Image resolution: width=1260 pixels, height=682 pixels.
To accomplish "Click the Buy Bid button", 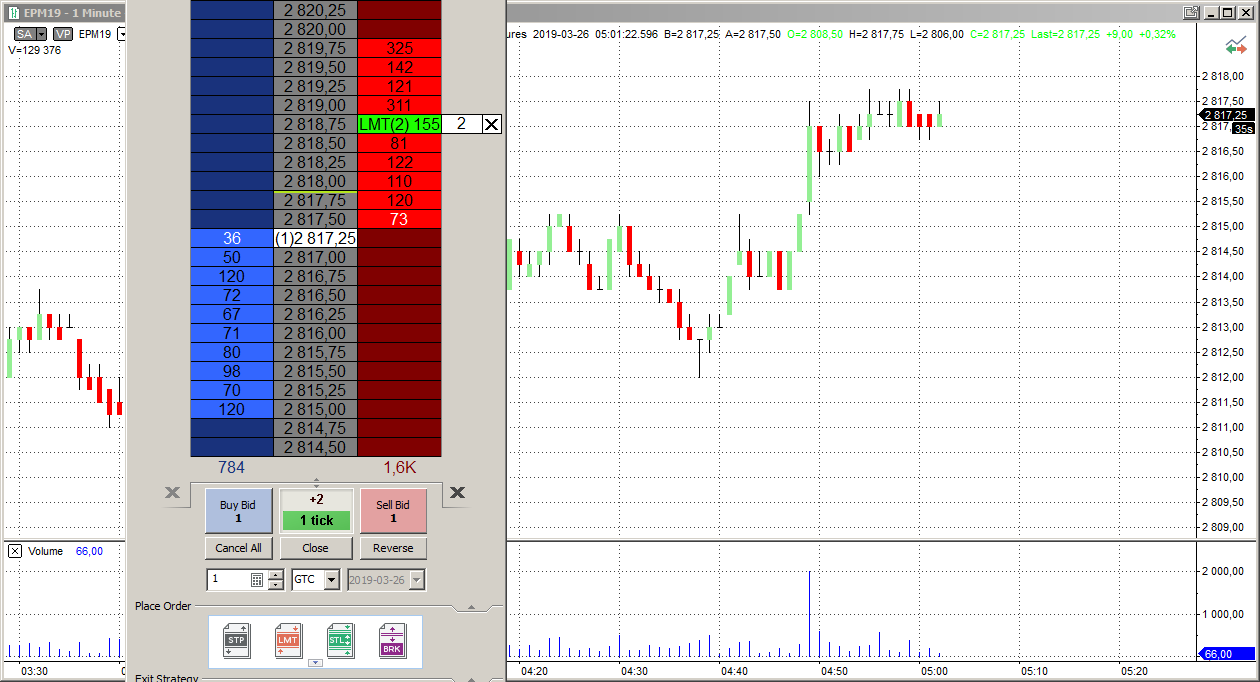I will pyautogui.click(x=238, y=511).
